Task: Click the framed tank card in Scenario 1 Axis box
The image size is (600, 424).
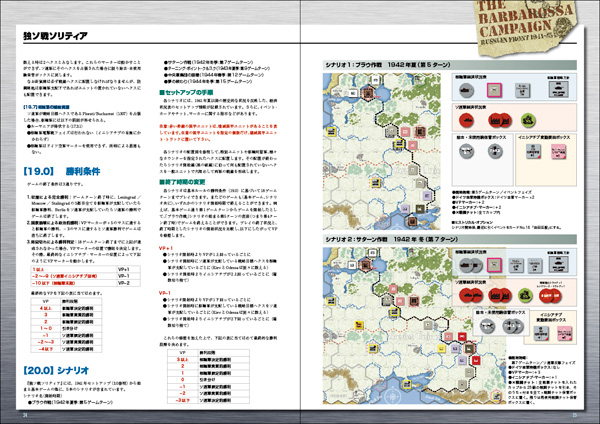Action: pos(558,89)
